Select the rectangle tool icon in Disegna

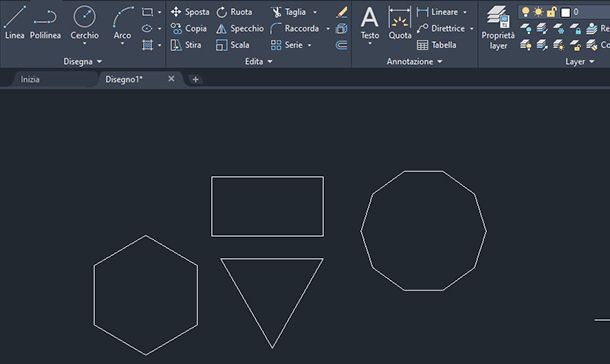(147, 12)
